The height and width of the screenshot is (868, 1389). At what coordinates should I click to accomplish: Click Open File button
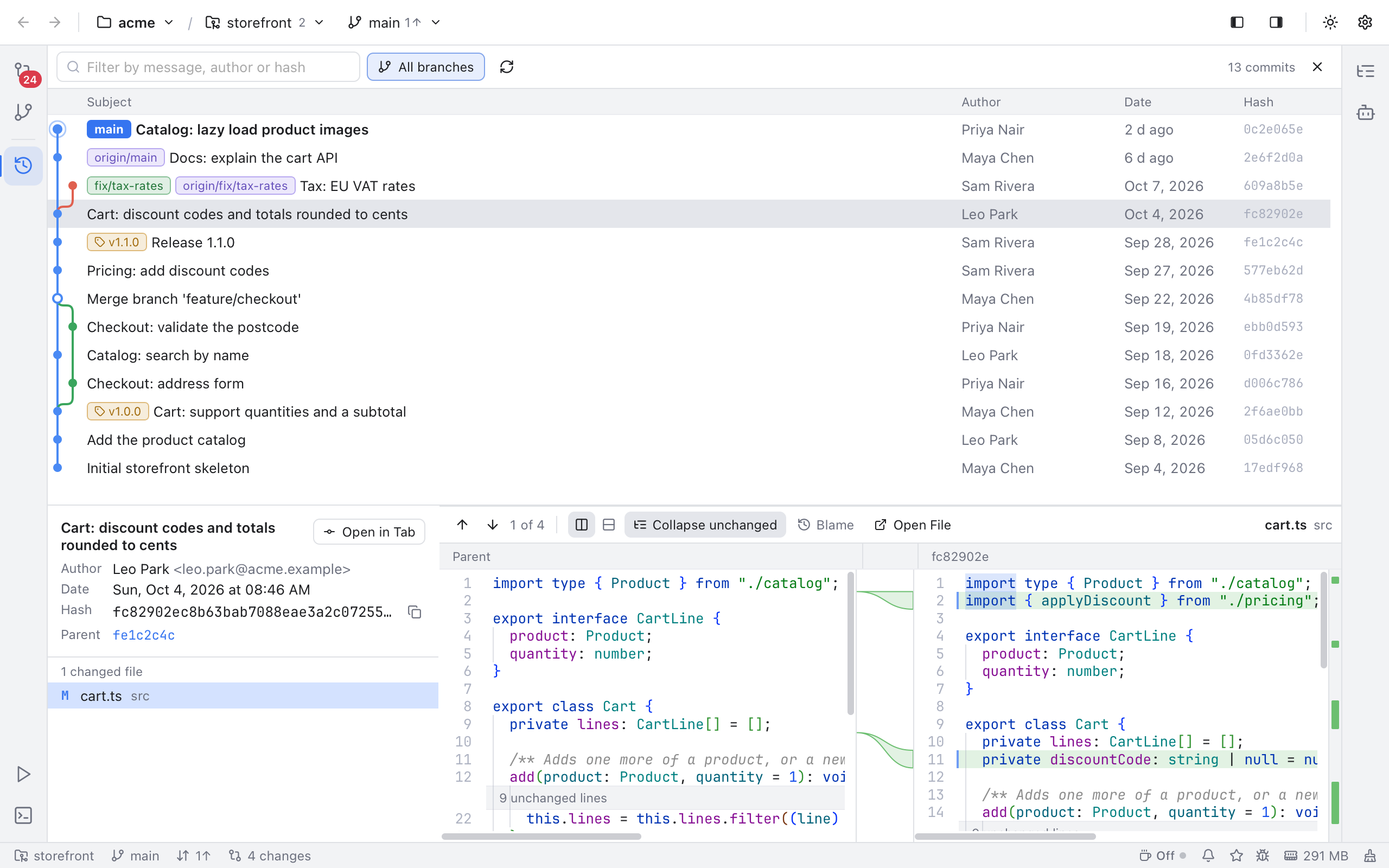(912, 525)
